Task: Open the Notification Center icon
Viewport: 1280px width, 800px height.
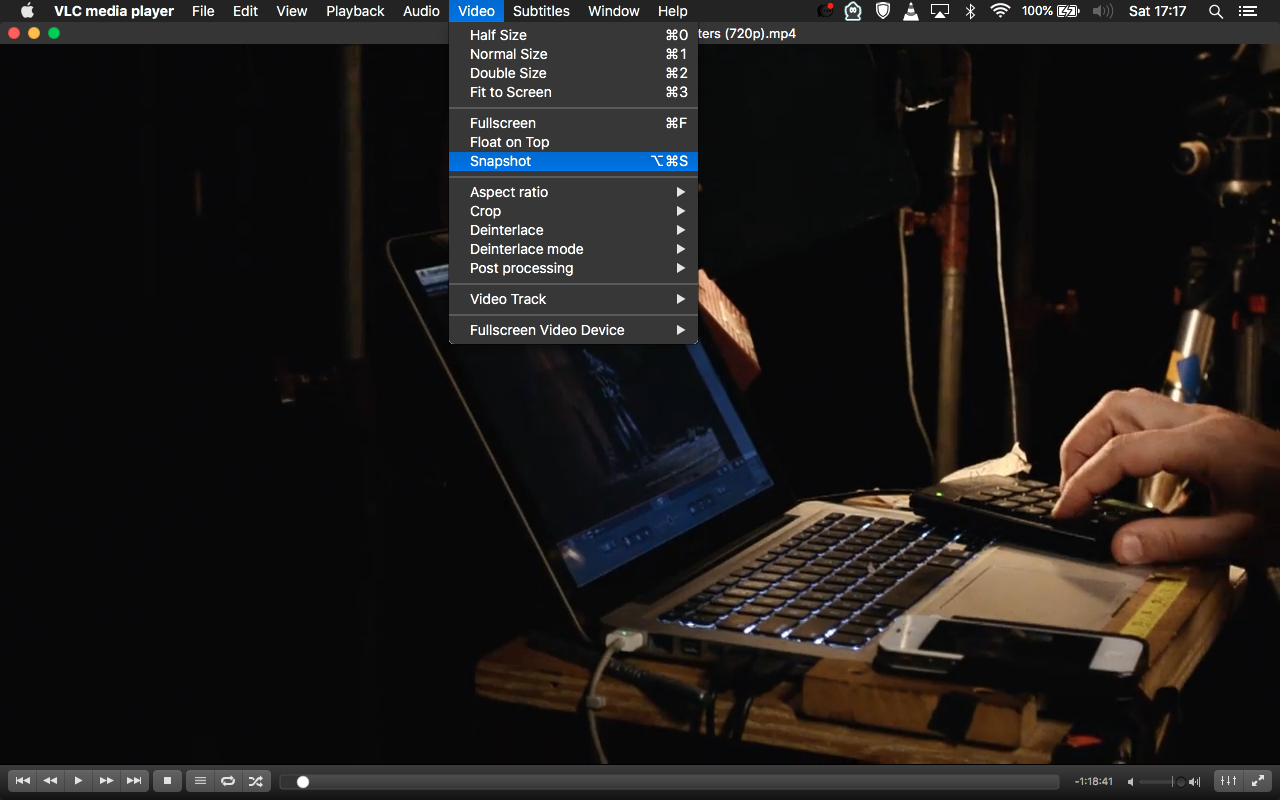Action: click(x=1246, y=11)
